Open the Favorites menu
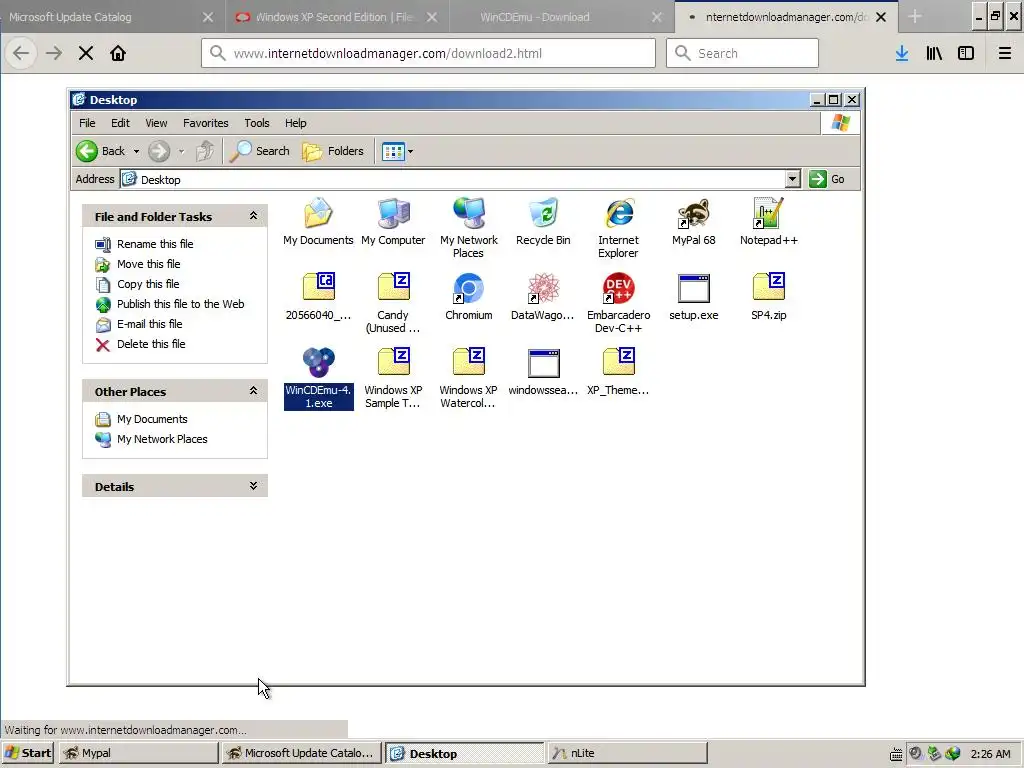 point(206,123)
